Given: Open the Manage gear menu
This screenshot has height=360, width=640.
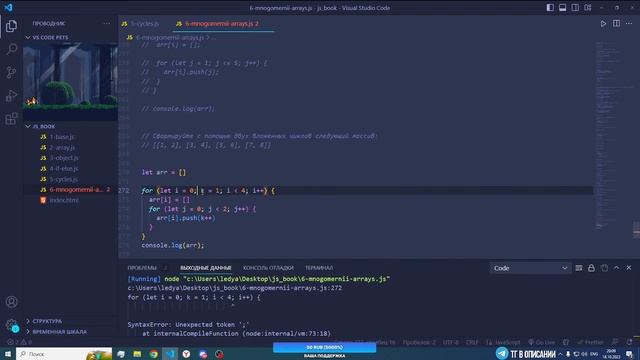Looking at the screenshot, I should click(11, 325).
